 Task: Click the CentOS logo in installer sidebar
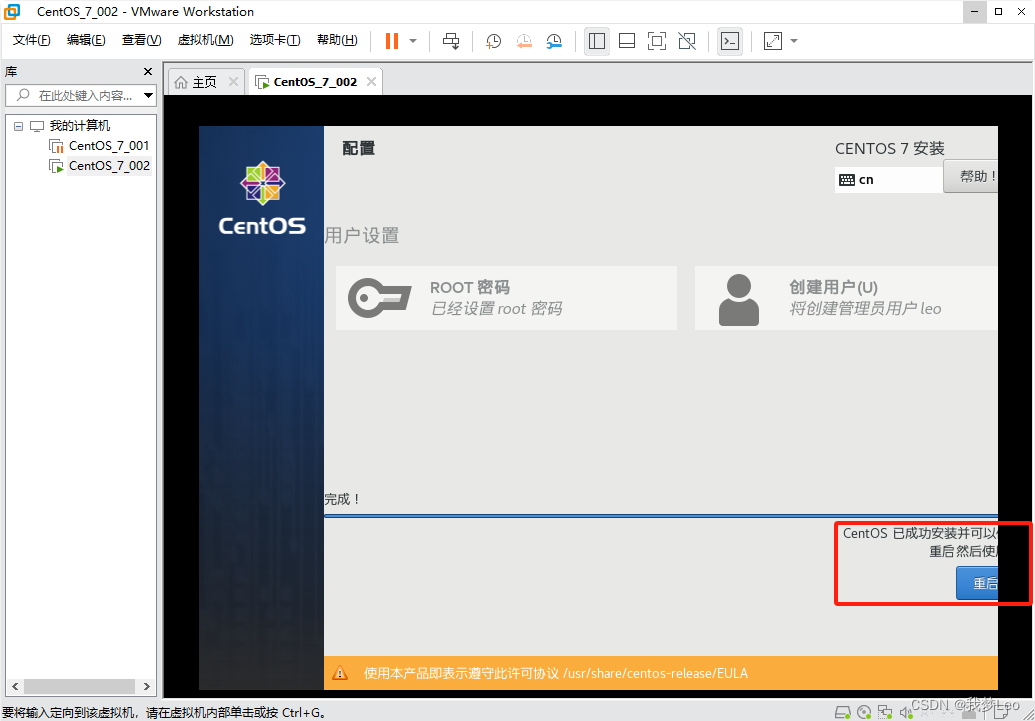[x=262, y=198]
